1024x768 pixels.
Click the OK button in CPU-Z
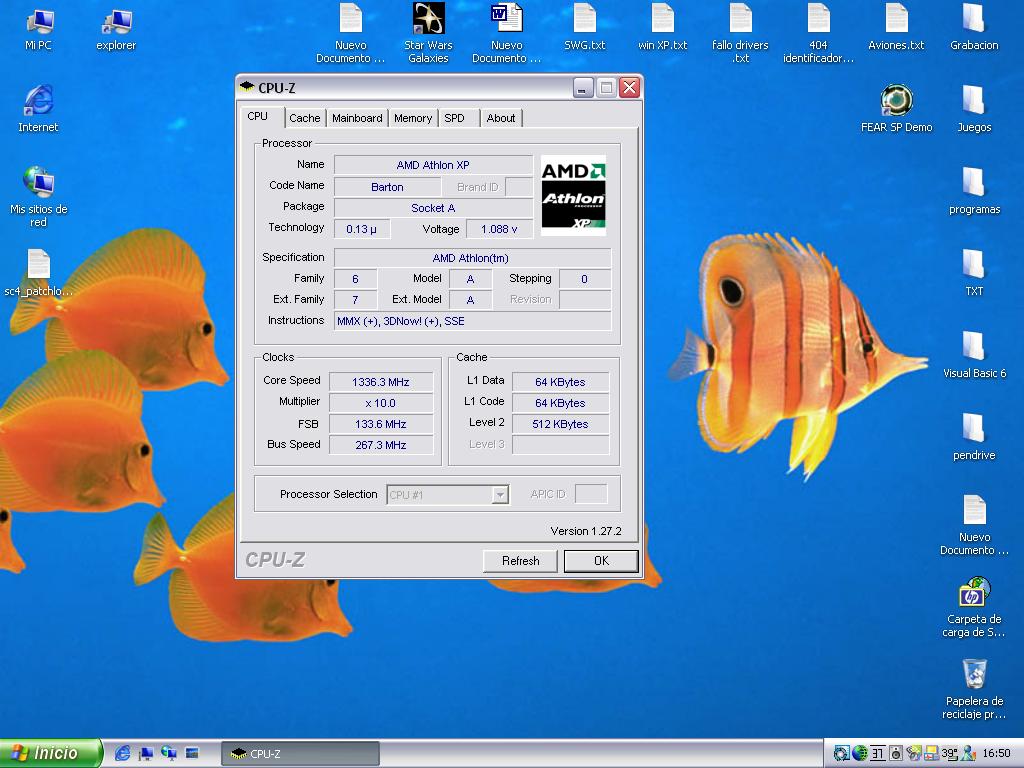(x=601, y=561)
